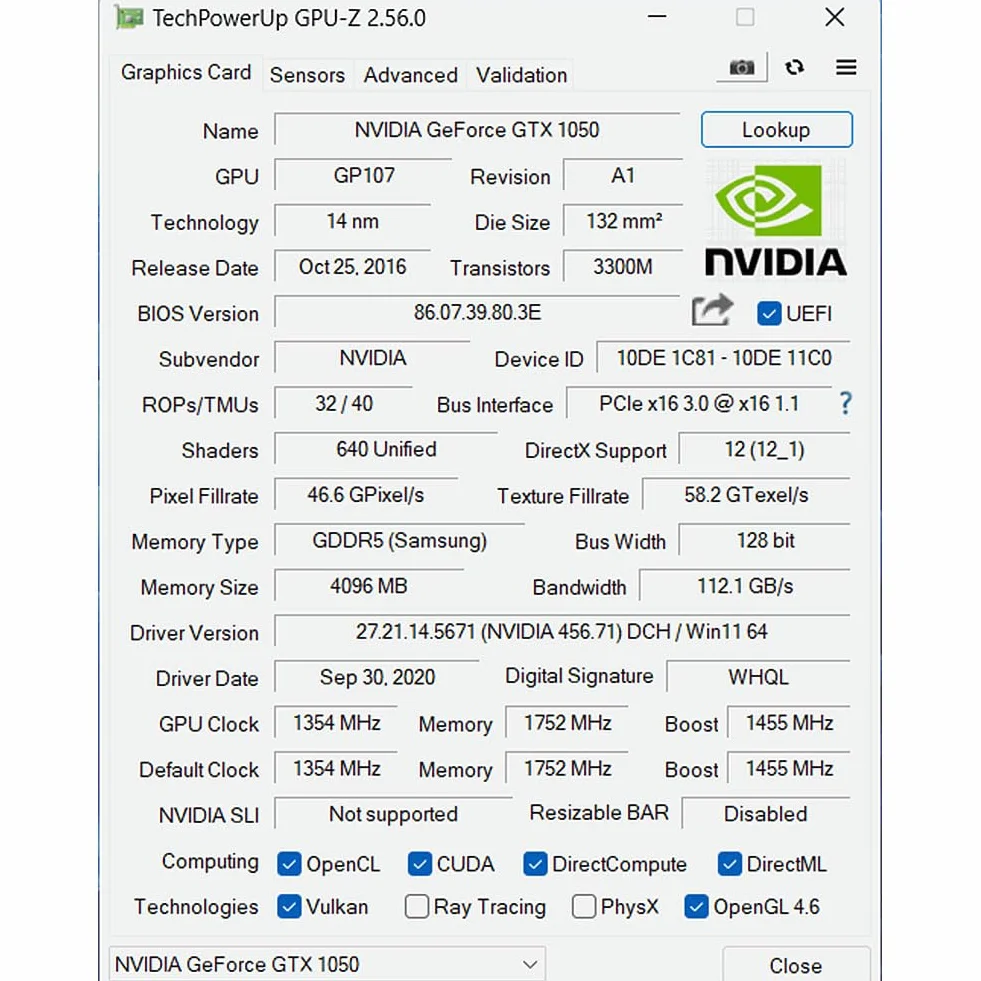Image resolution: width=981 pixels, height=981 pixels.
Task: Click the Driver Version field
Action: pos(562,631)
